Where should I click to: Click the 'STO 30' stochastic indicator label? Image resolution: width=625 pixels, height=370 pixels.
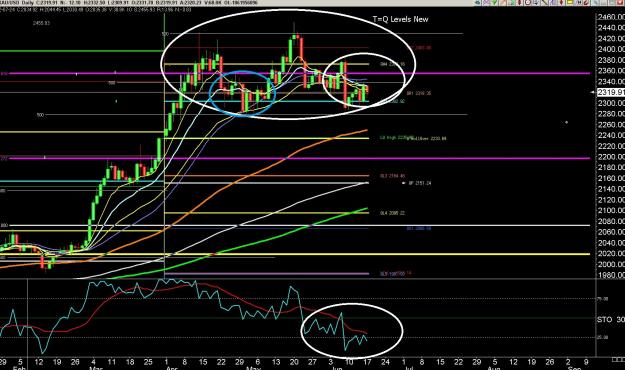tap(611, 319)
